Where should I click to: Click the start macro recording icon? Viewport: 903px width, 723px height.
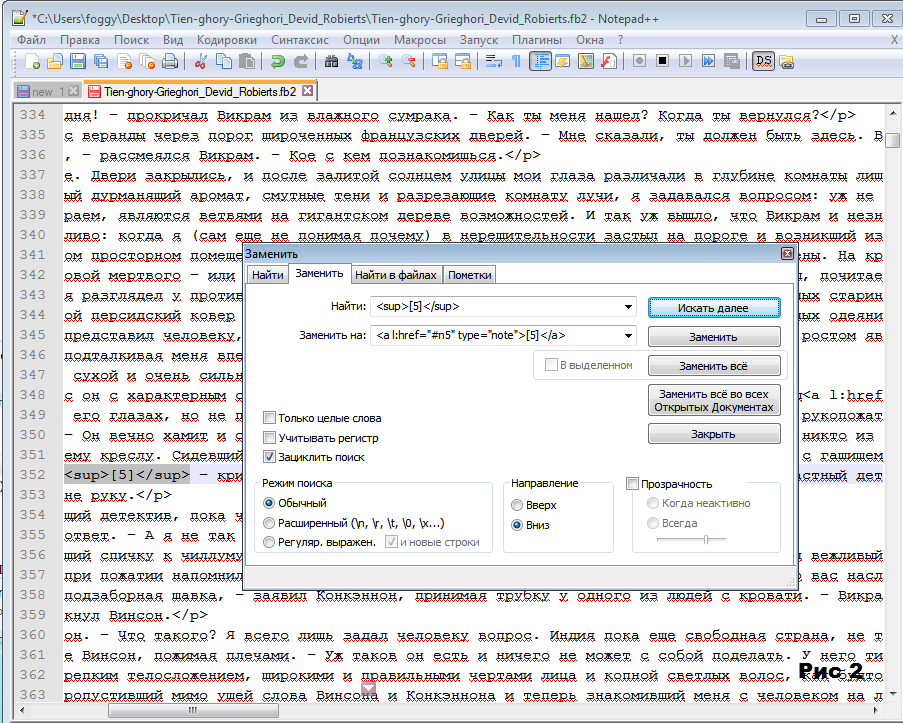(639, 62)
